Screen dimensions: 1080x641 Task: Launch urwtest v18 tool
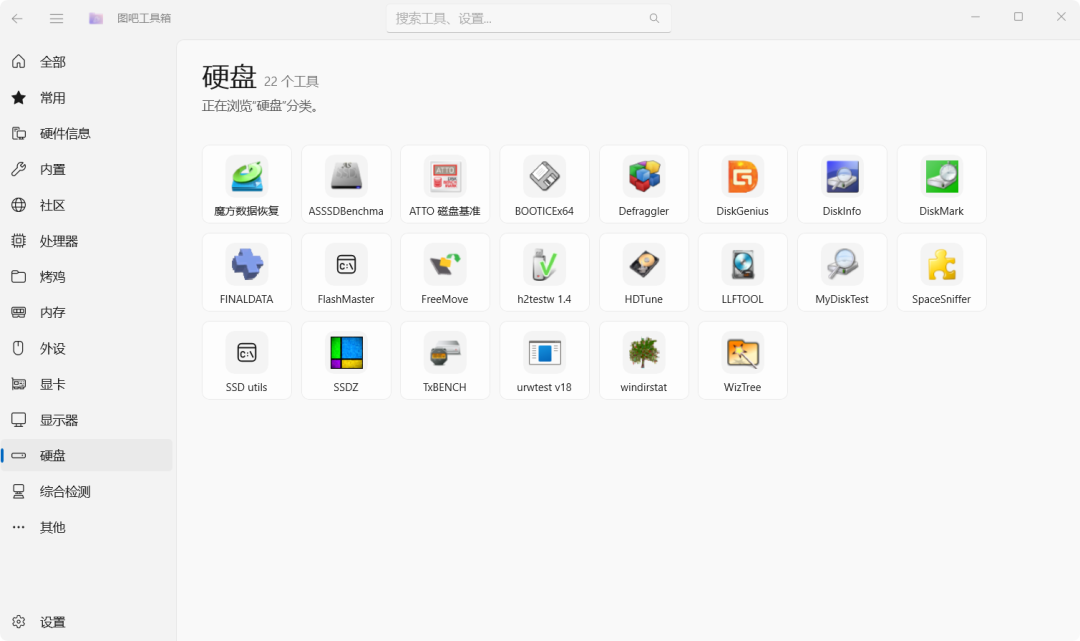click(544, 360)
